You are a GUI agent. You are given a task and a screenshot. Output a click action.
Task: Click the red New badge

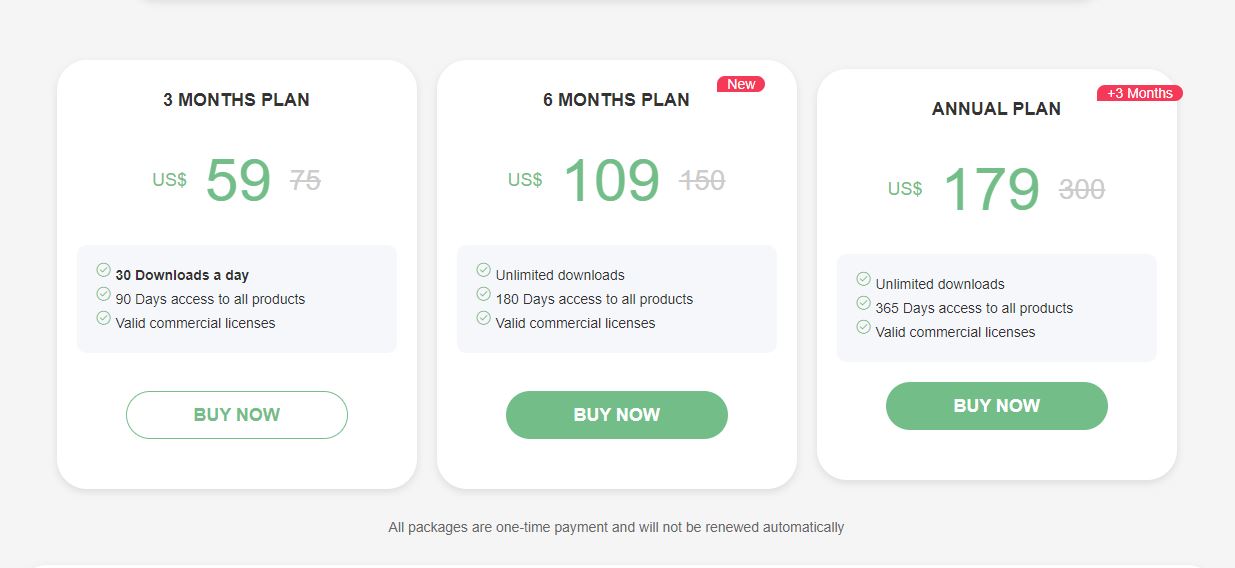point(741,84)
